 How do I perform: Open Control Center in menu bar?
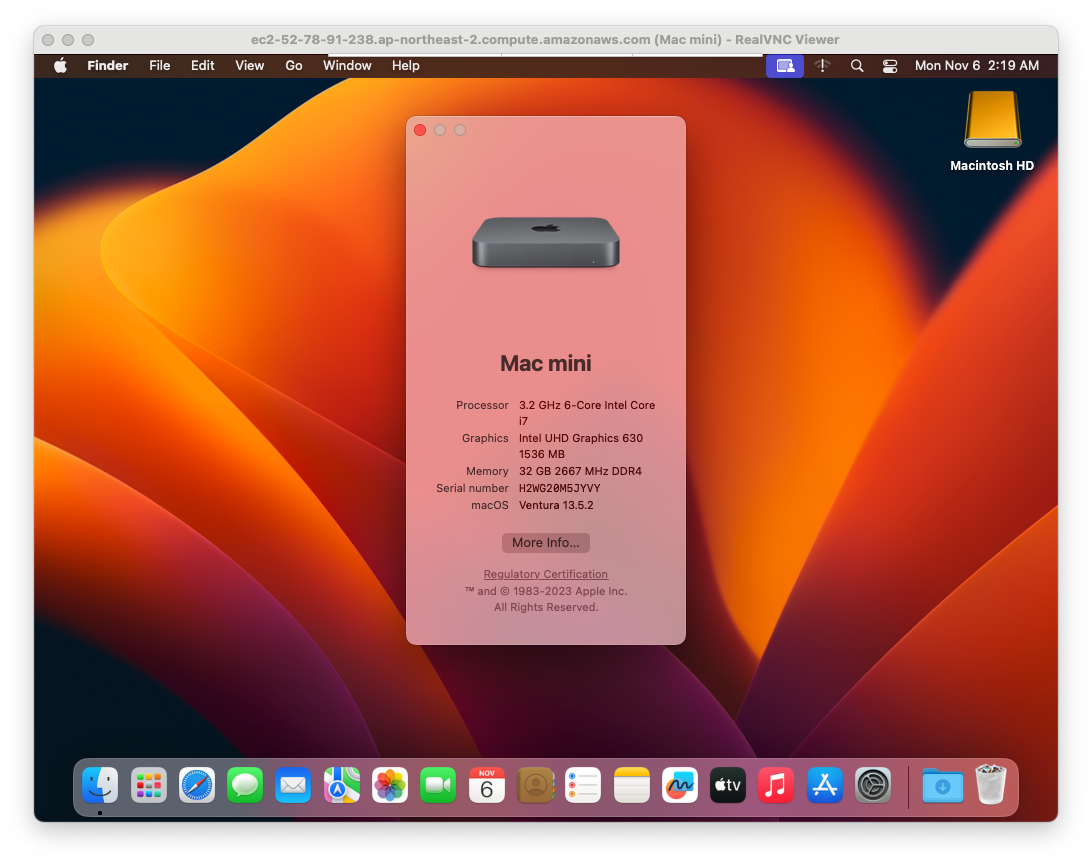click(890, 65)
